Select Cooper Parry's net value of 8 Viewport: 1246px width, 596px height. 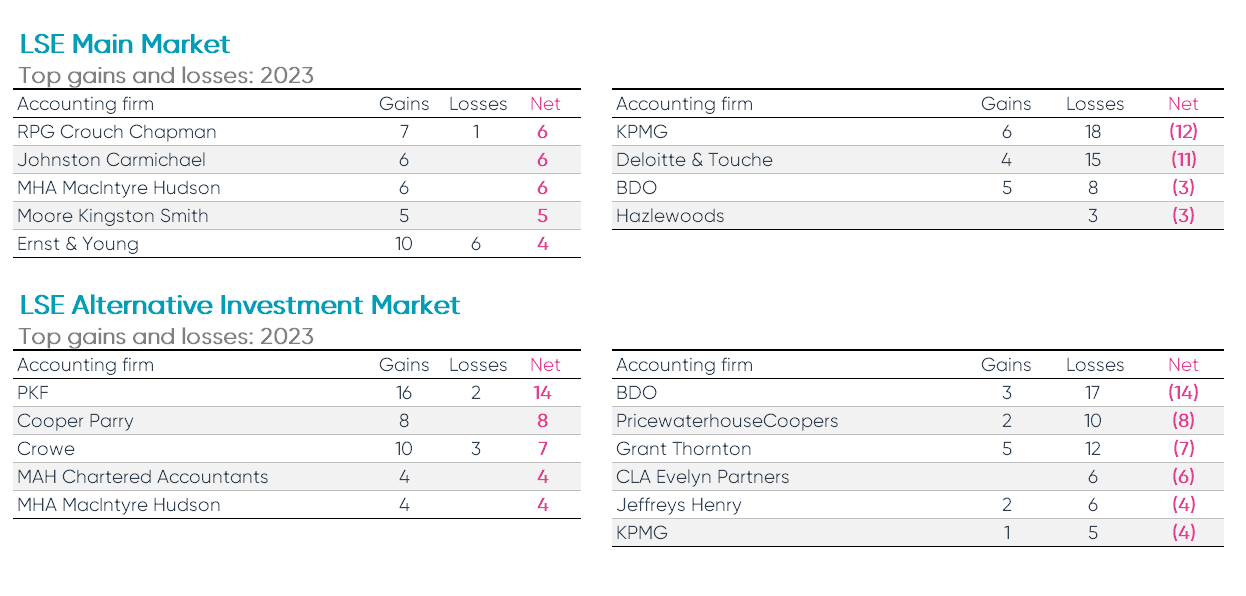pyautogui.click(x=543, y=421)
